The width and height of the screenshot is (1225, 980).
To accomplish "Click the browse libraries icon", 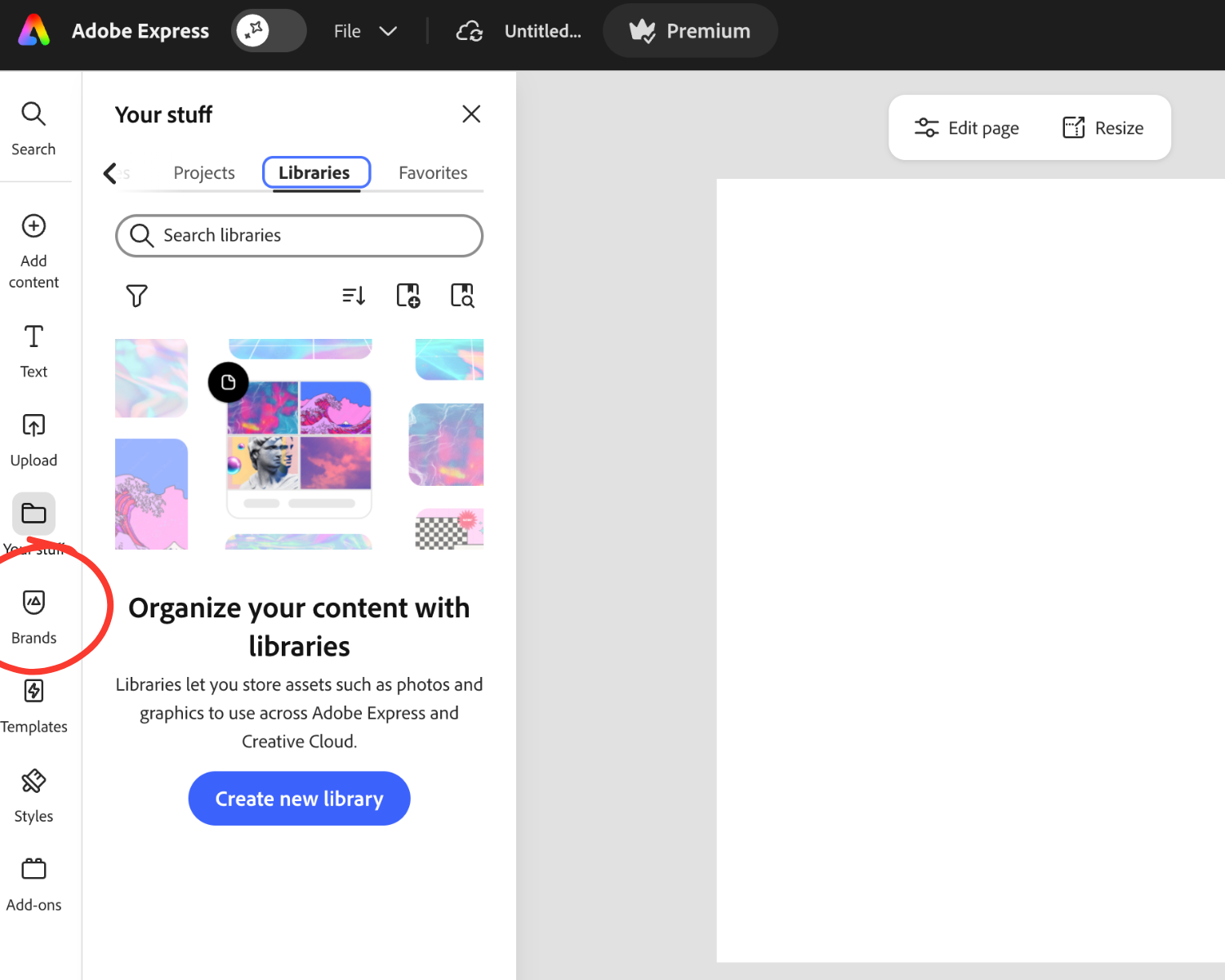I will tap(462, 295).
